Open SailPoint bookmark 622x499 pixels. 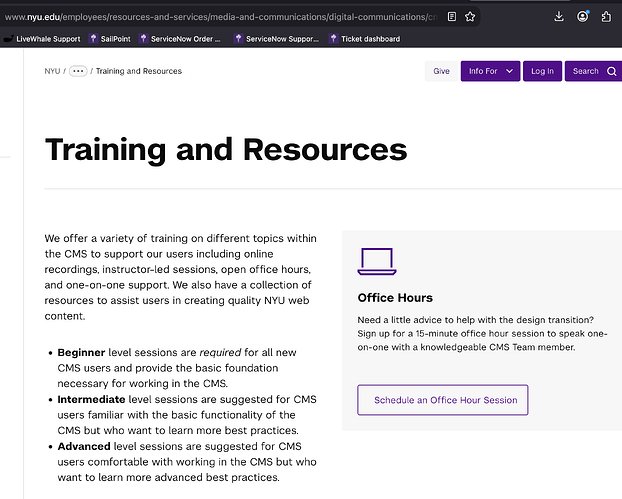pyautogui.click(x=110, y=39)
